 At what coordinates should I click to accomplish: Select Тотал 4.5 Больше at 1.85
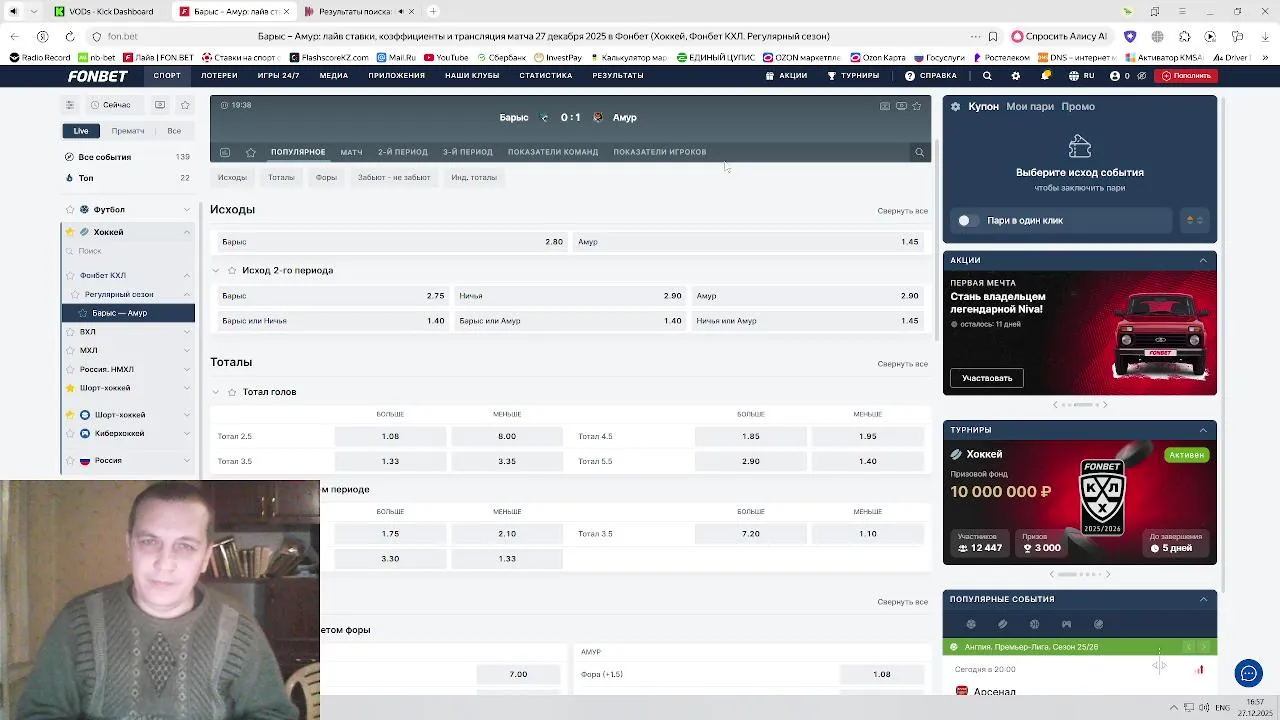(x=751, y=436)
